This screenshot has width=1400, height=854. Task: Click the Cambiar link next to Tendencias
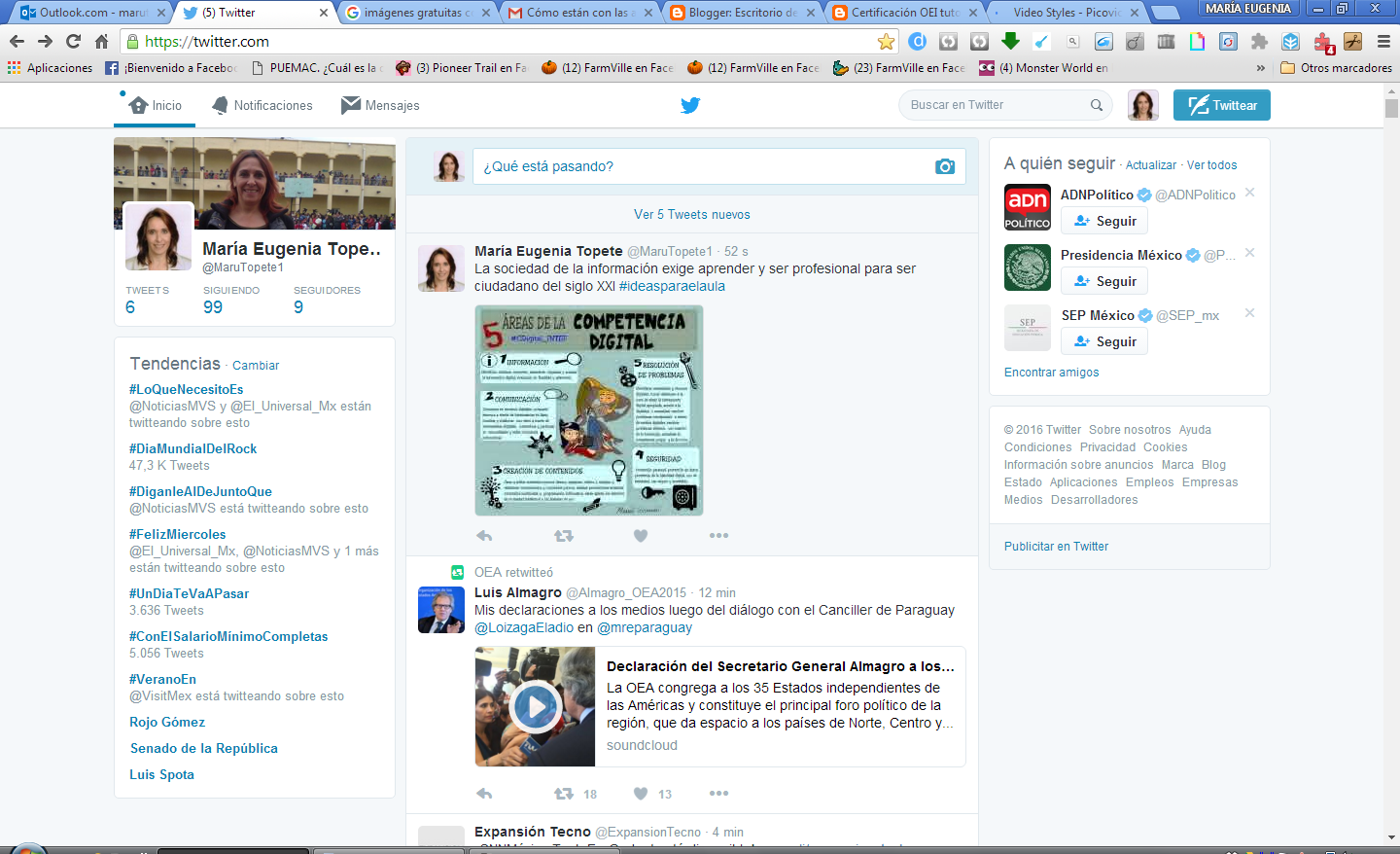tap(256, 366)
